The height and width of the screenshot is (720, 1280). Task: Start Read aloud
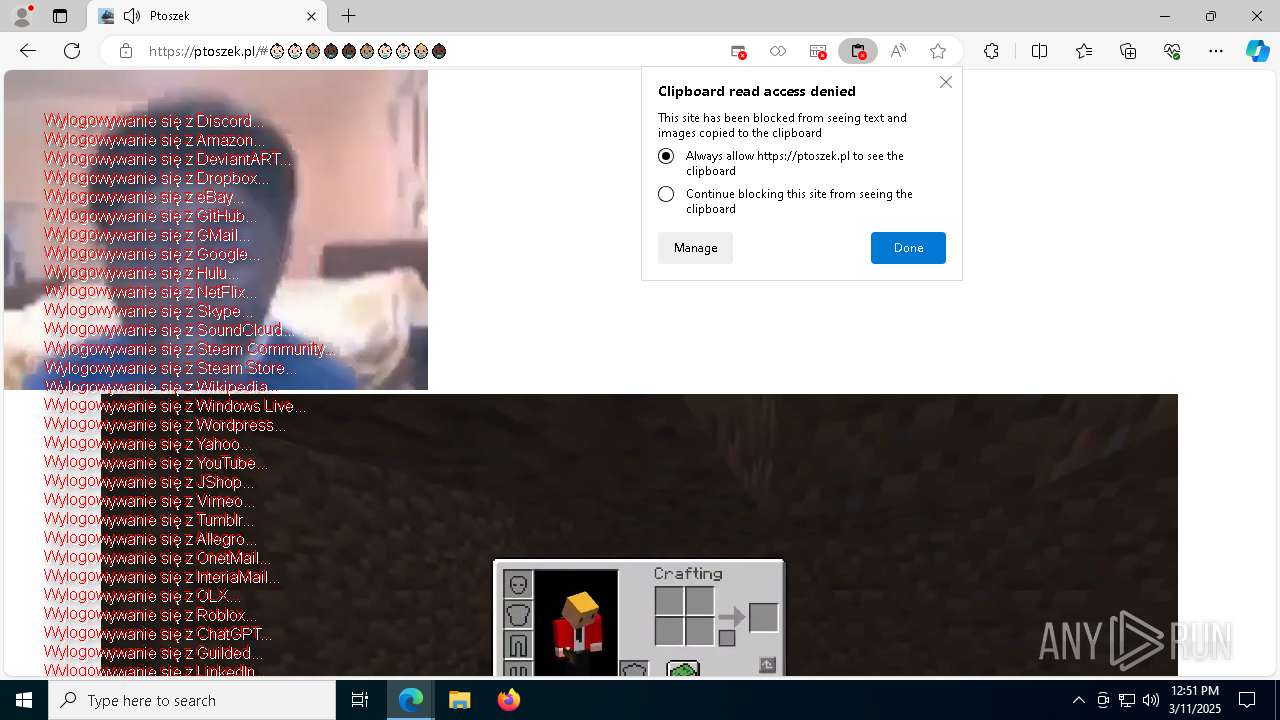click(x=898, y=51)
